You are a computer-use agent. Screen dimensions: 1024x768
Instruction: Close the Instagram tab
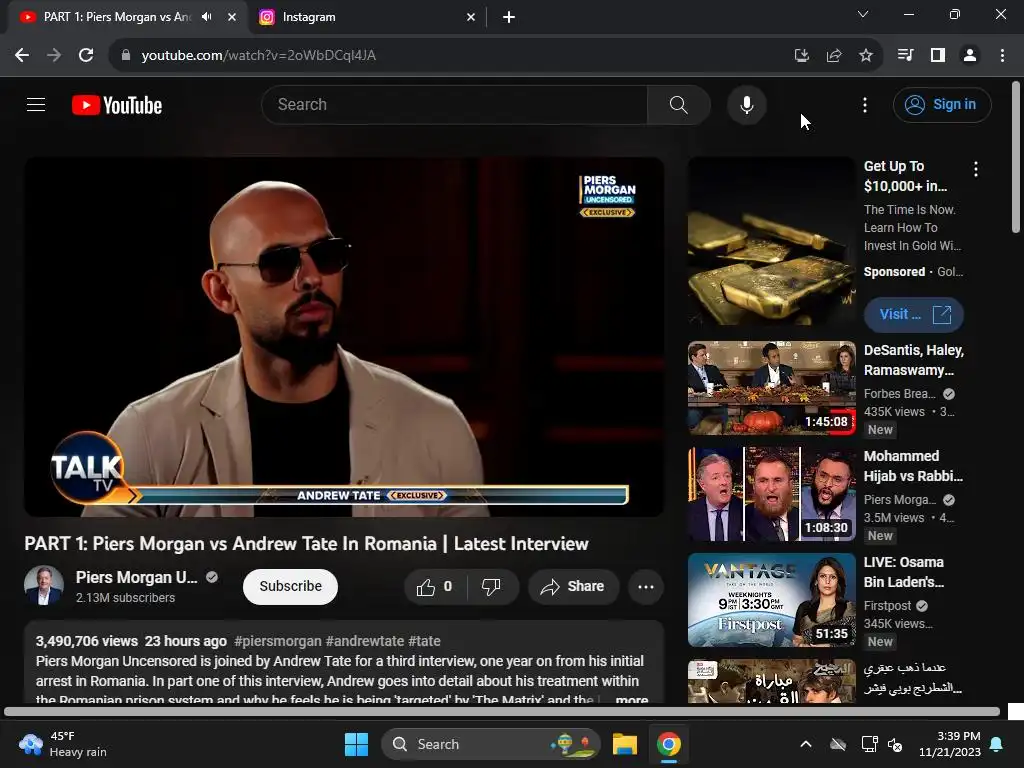click(471, 17)
